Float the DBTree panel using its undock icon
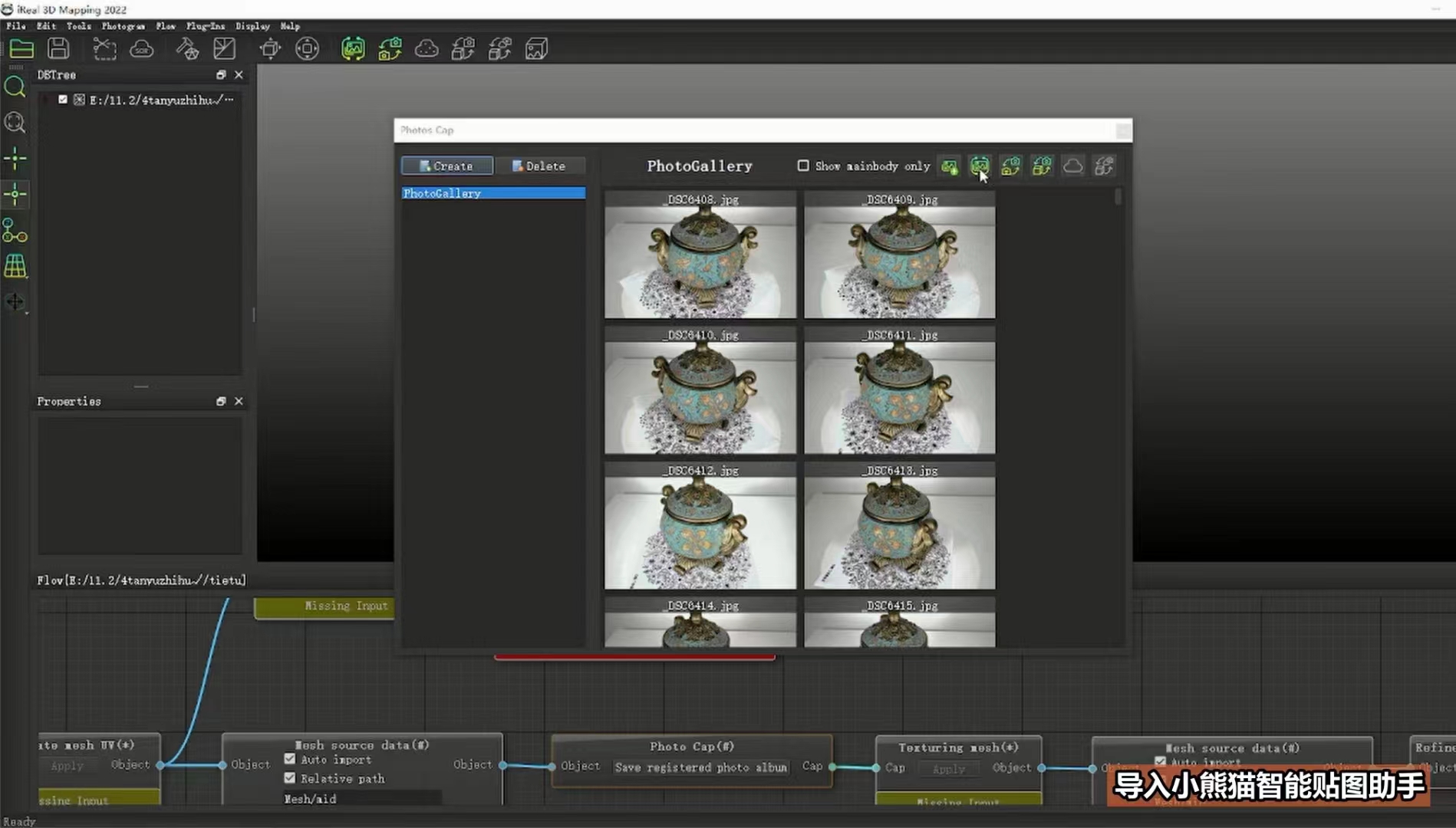The height and width of the screenshot is (828, 1456). [x=221, y=75]
